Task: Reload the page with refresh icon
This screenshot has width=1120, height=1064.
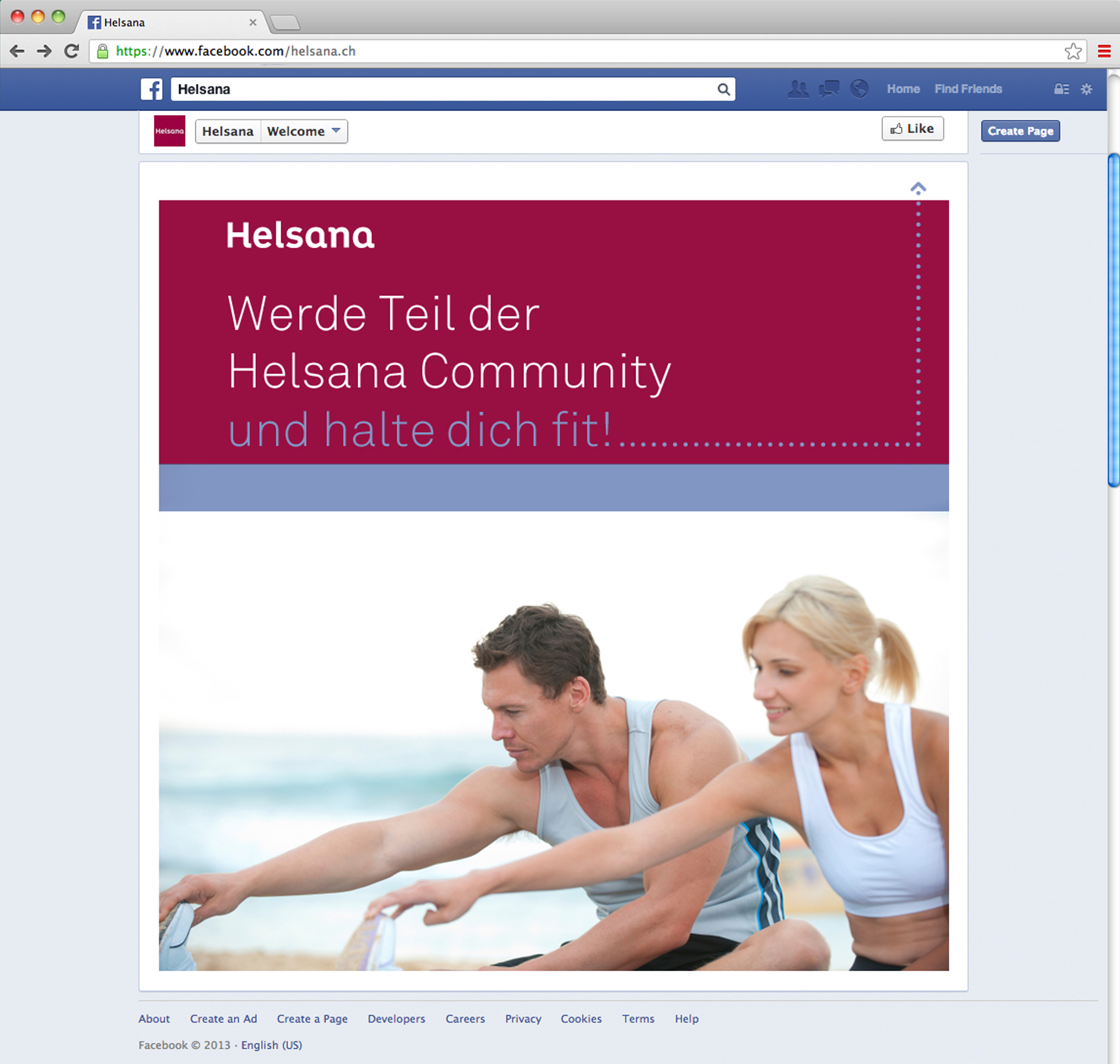Action: point(72,51)
